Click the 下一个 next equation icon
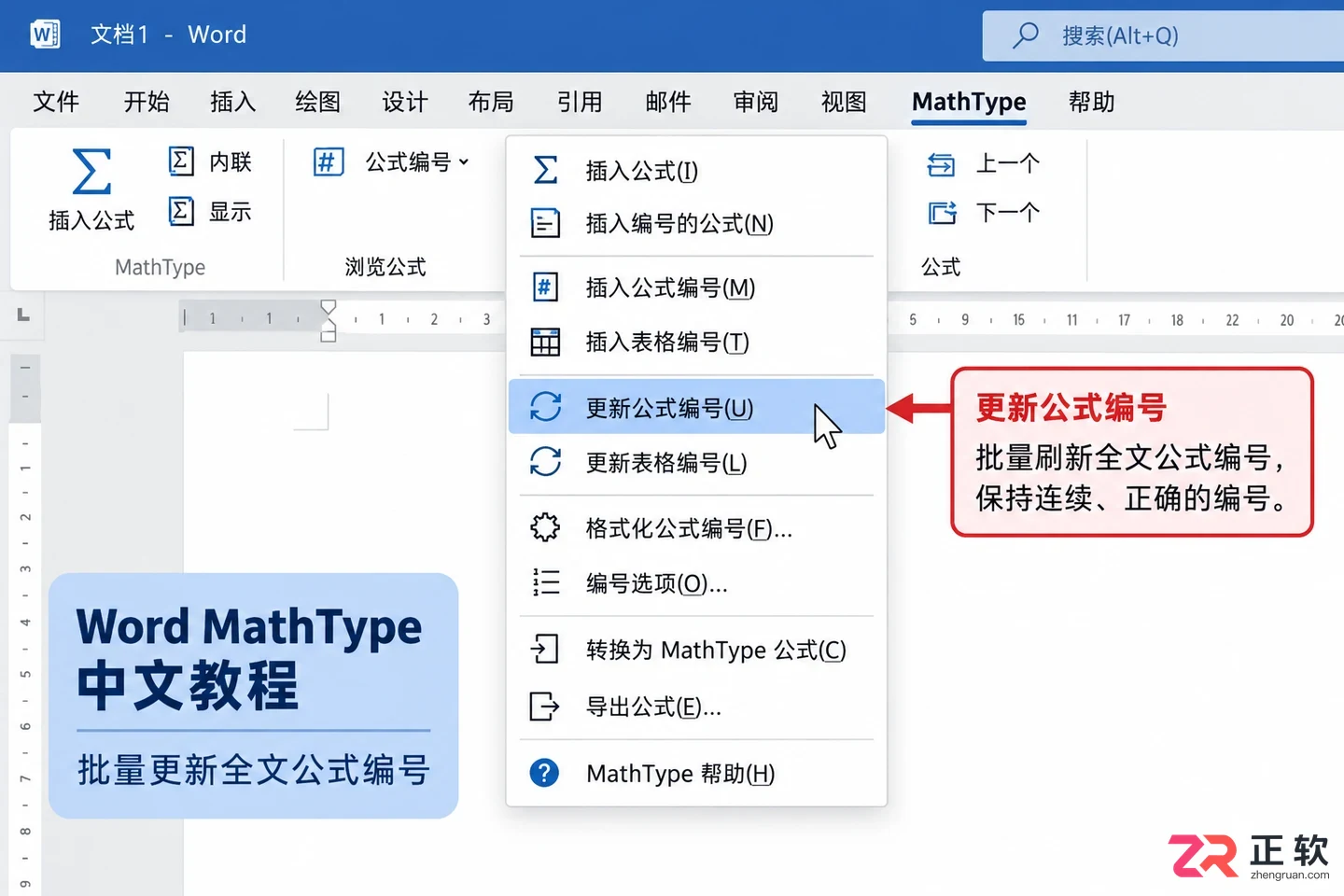 (942, 213)
